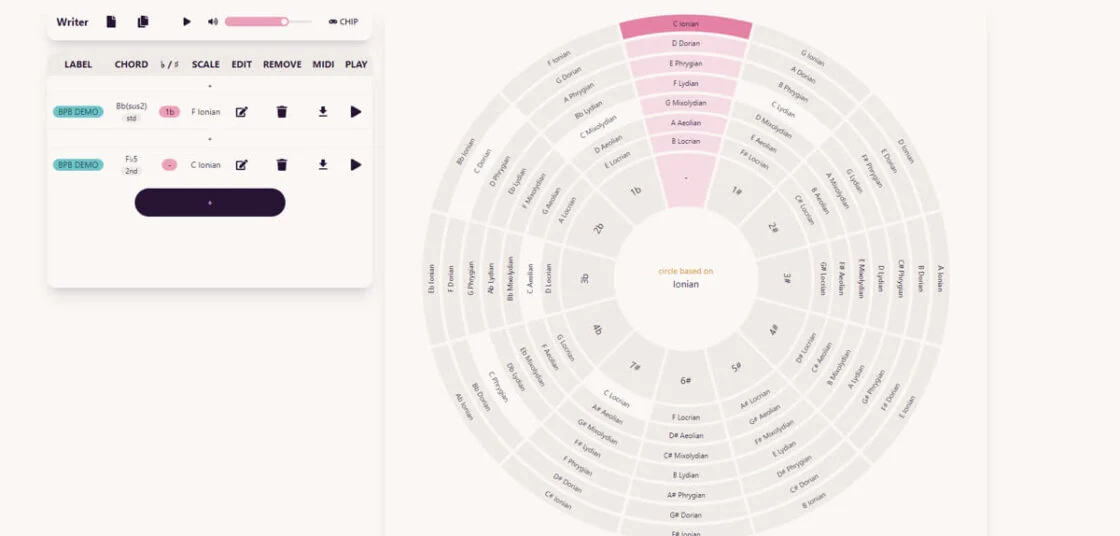Mute using the speaker volume icon

(213, 21)
